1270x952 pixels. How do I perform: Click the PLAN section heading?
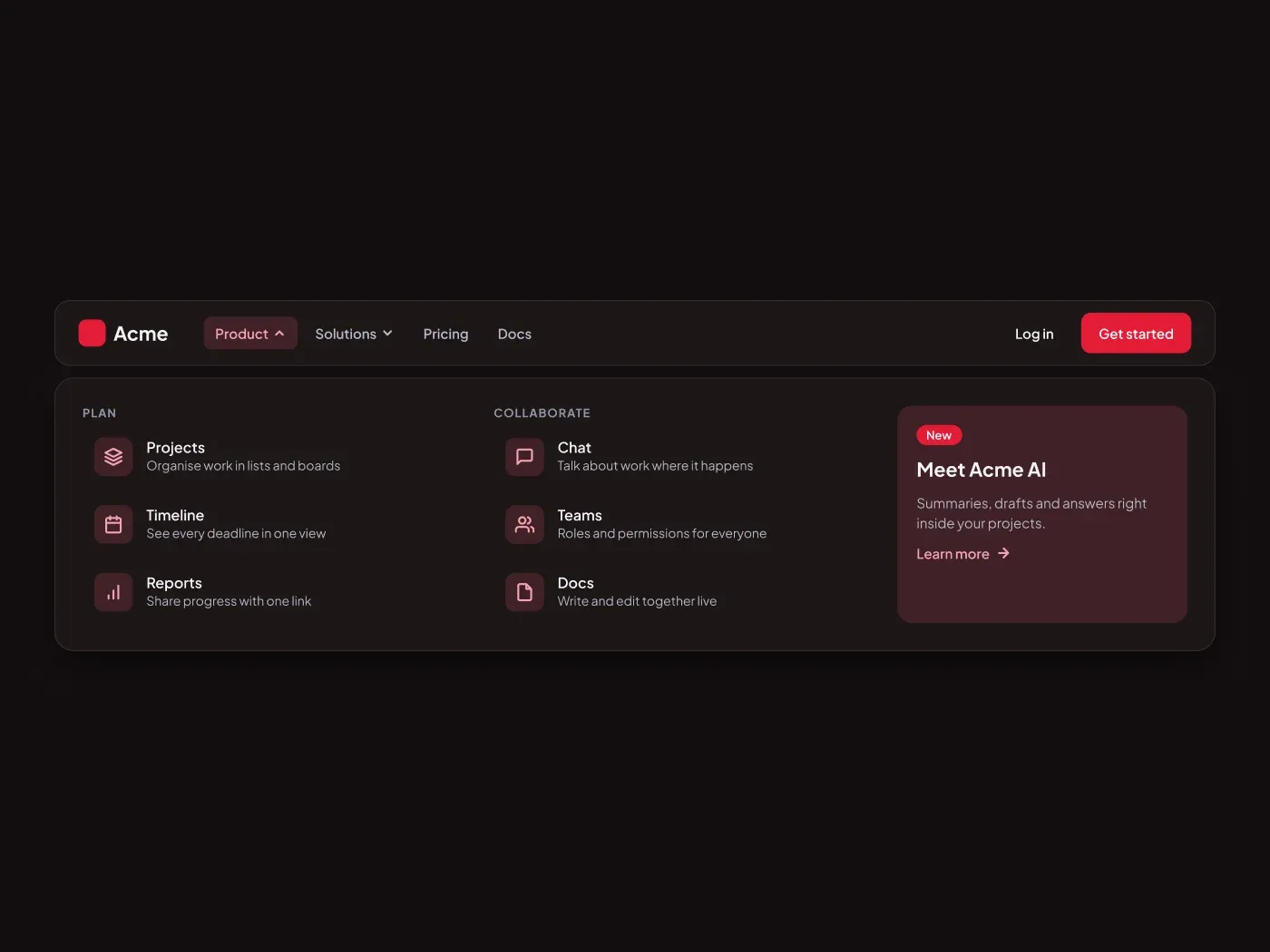pos(99,413)
